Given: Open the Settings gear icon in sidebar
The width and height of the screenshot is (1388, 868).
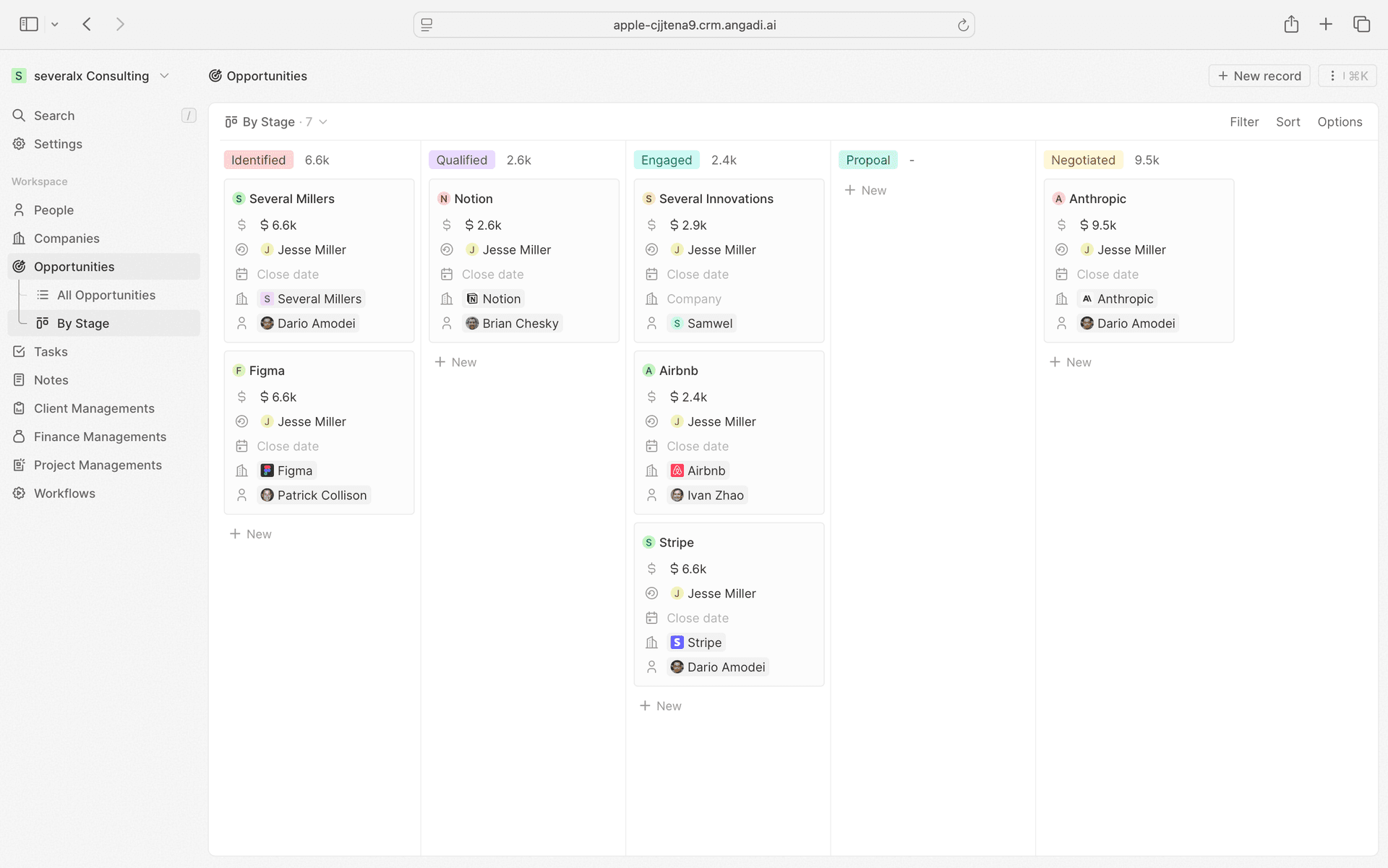Looking at the screenshot, I should (x=18, y=144).
